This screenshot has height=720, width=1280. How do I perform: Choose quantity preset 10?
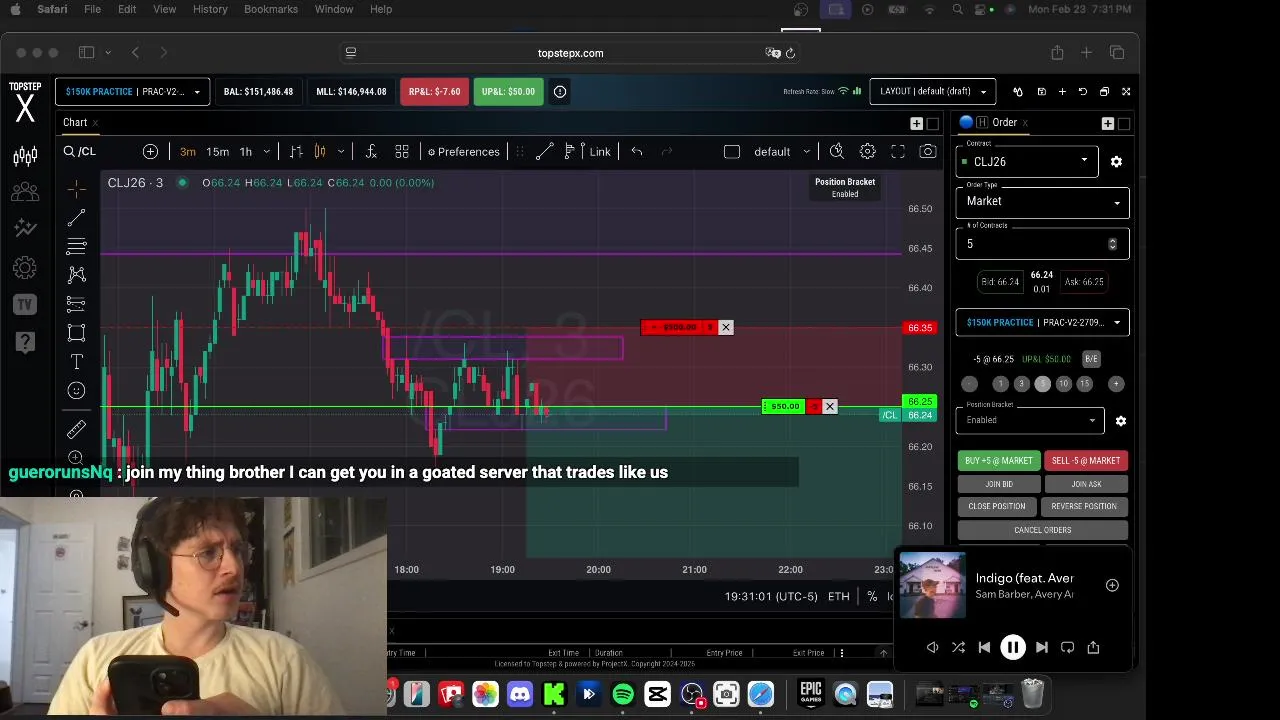pos(1064,384)
